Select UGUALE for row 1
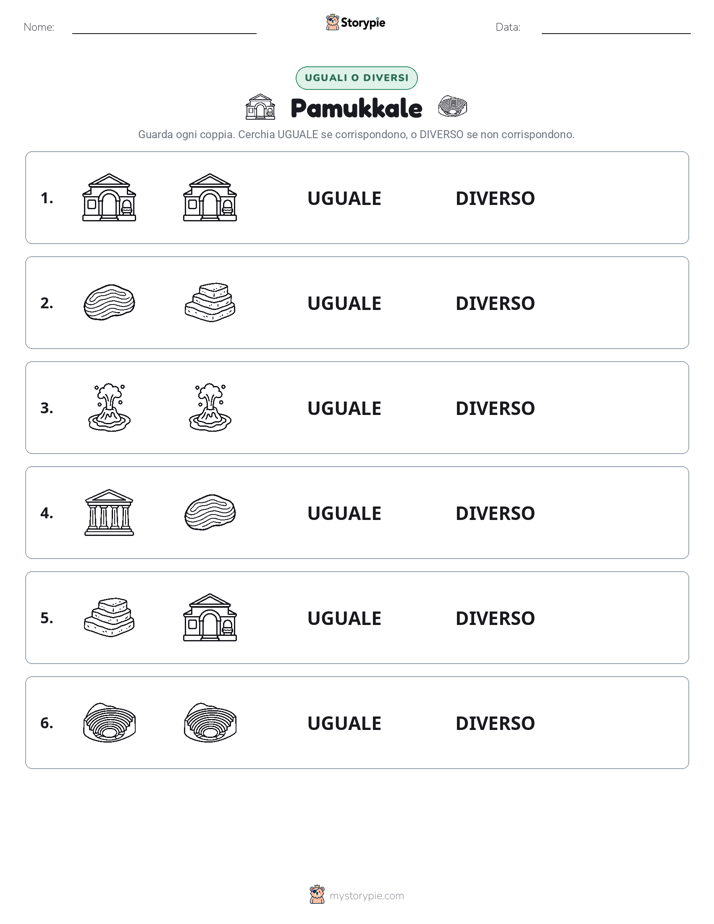 coord(344,198)
